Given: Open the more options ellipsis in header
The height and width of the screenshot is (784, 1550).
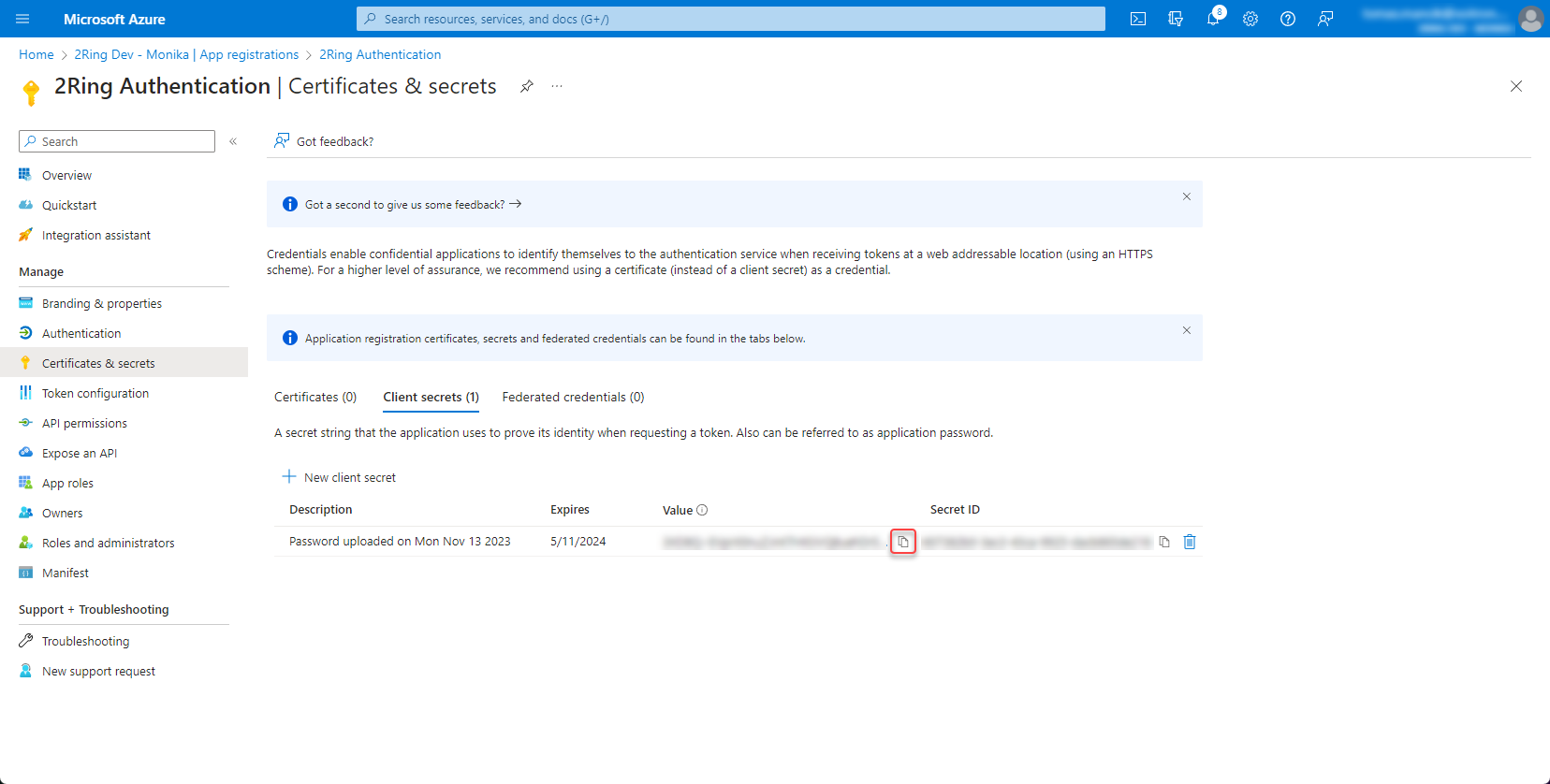Looking at the screenshot, I should (x=557, y=86).
